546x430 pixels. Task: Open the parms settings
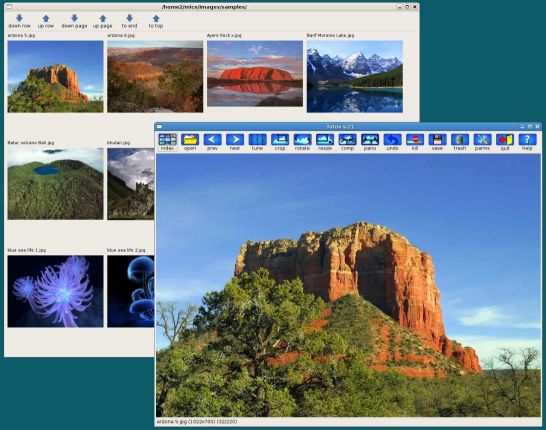(482, 142)
